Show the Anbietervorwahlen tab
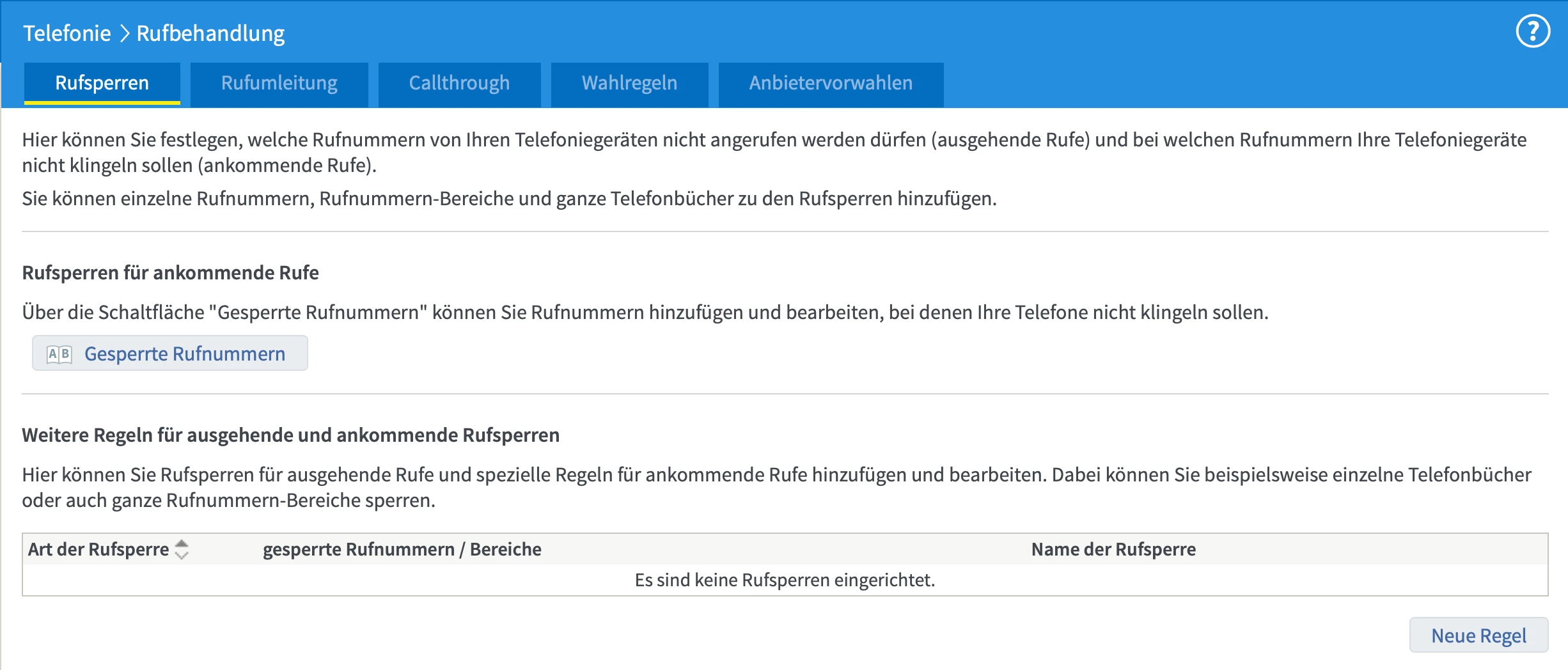The height and width of the screenshot is (670, 1568). (x=831, y=83)
